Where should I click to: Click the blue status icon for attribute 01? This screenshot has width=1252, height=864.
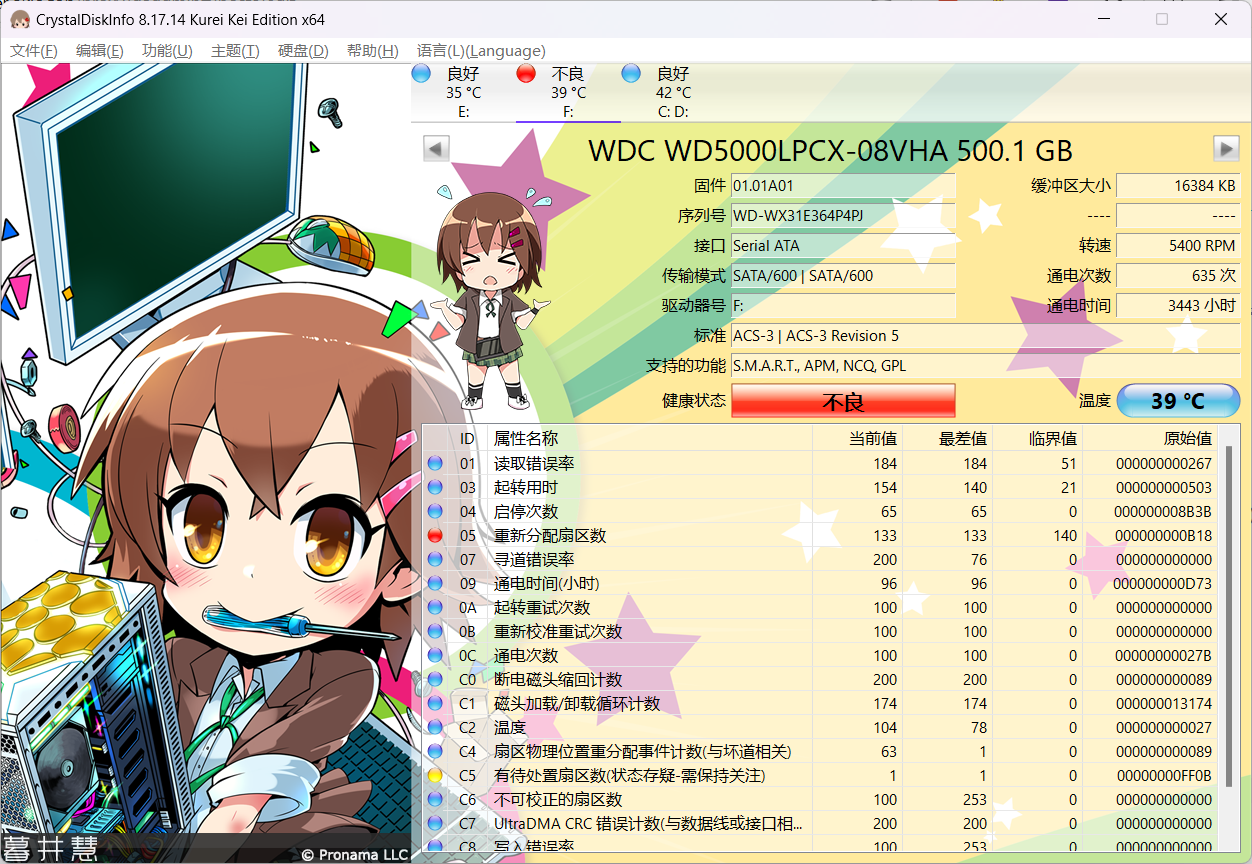click(x=435, y=464)
